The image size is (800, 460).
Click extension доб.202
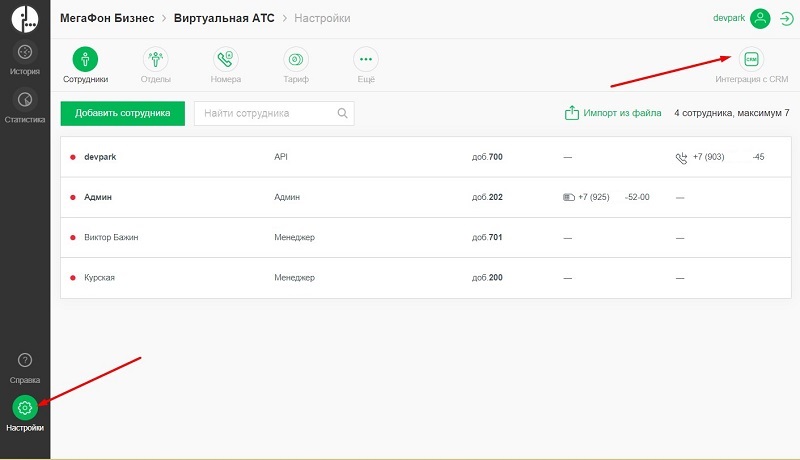point(487,197)
